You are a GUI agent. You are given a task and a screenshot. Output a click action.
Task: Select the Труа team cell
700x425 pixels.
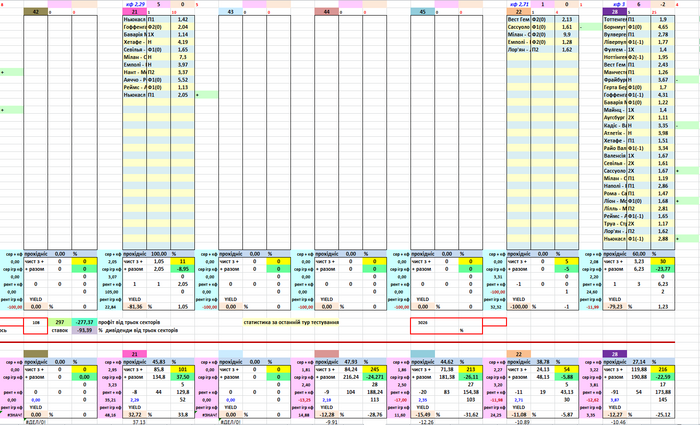coord(615,224)
